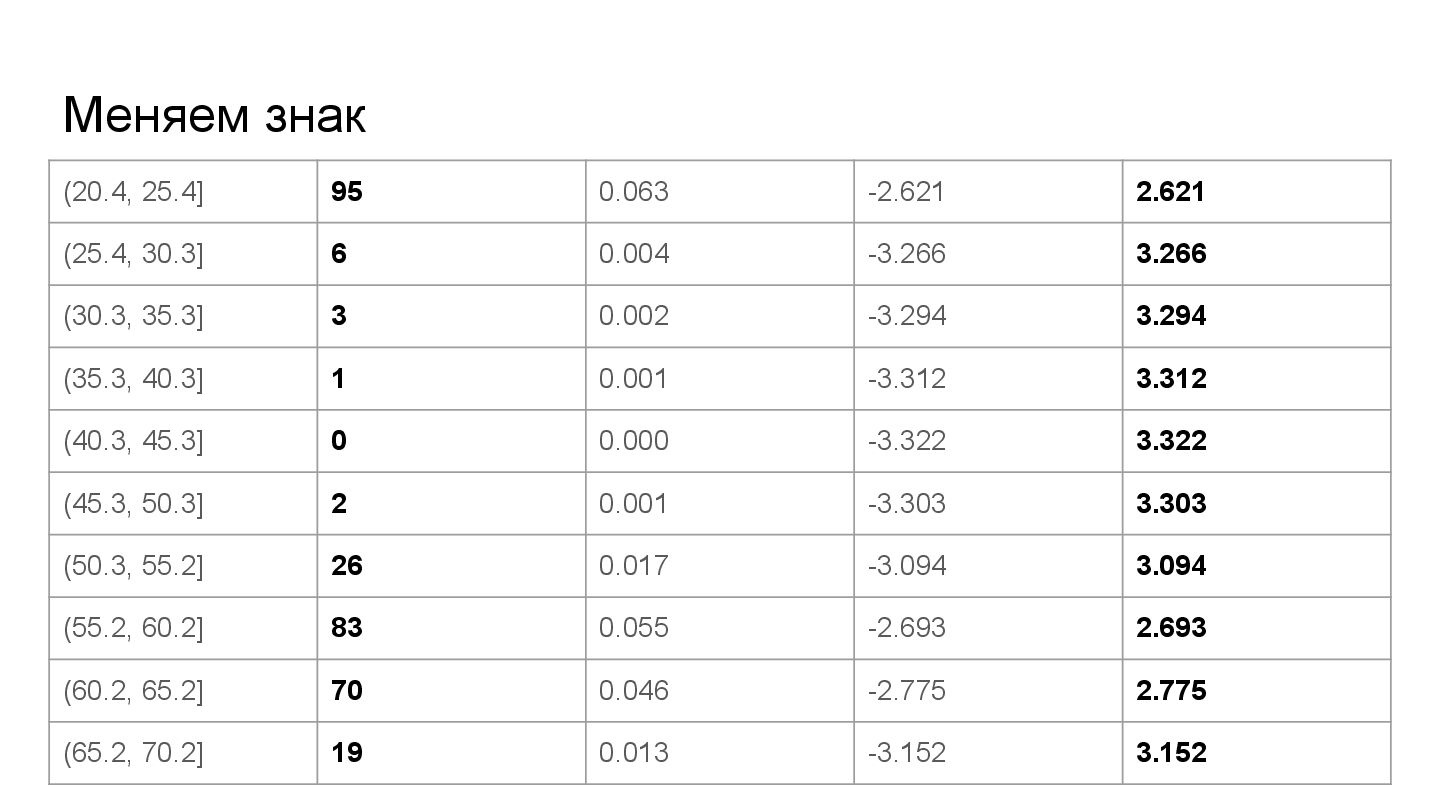Select the bold count cell 95

click(451, 192)
